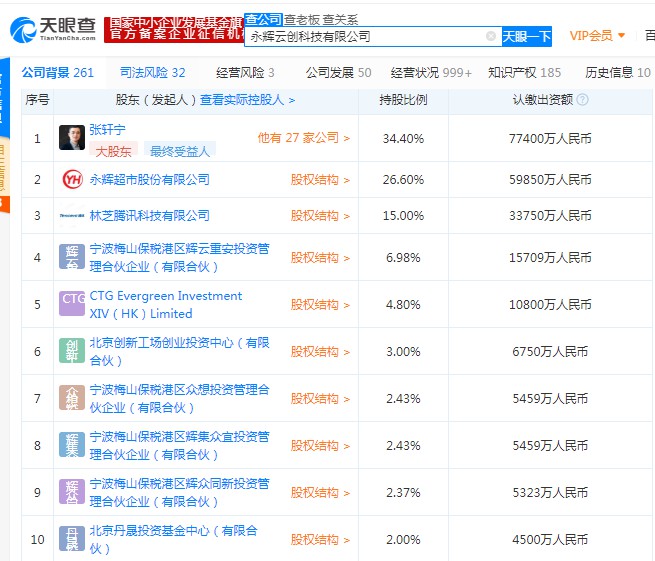Open shareholder 张轩宁's name link
This screenshot has width=655, height=561.
click(x=107, y=129)
